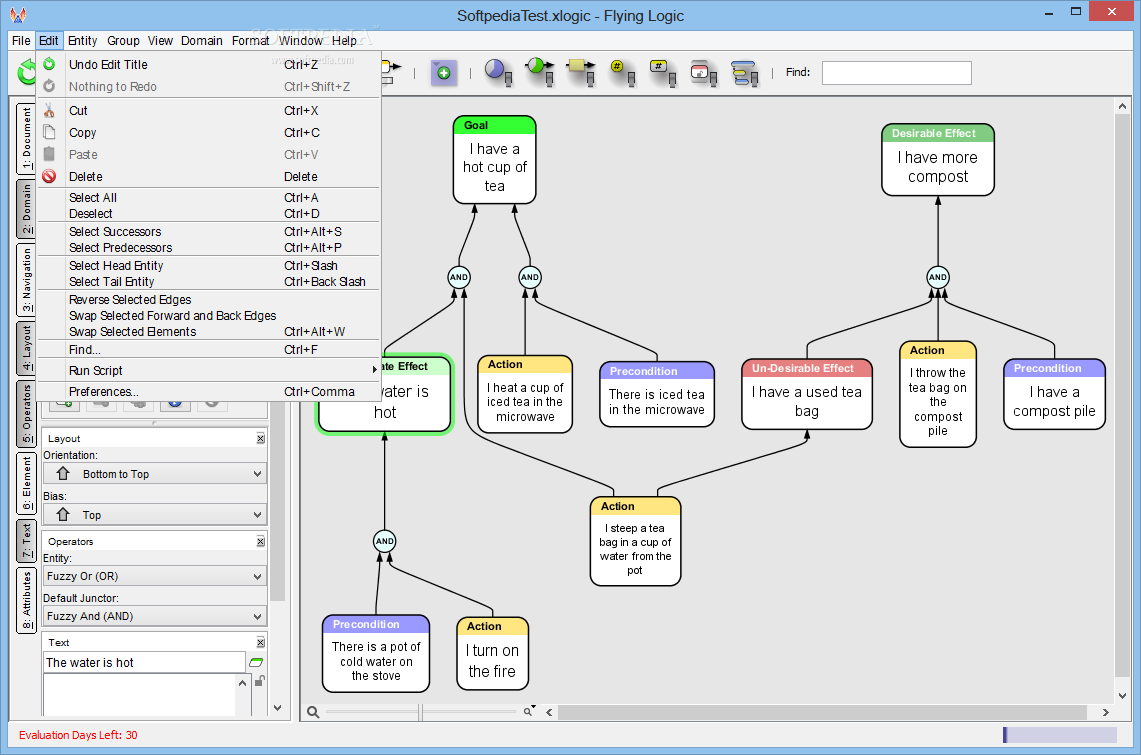Choose Swap Selected Elements menu item
1141x755 pixels.
tap(210, 332)
